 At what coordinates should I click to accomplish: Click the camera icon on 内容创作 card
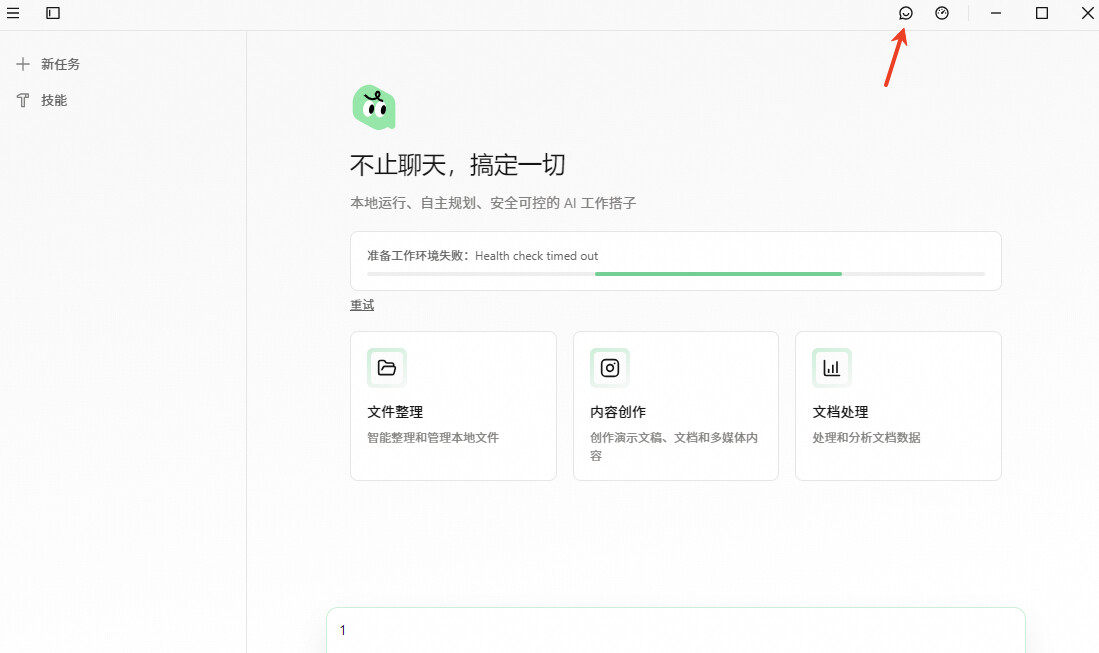tap(610, 368)
